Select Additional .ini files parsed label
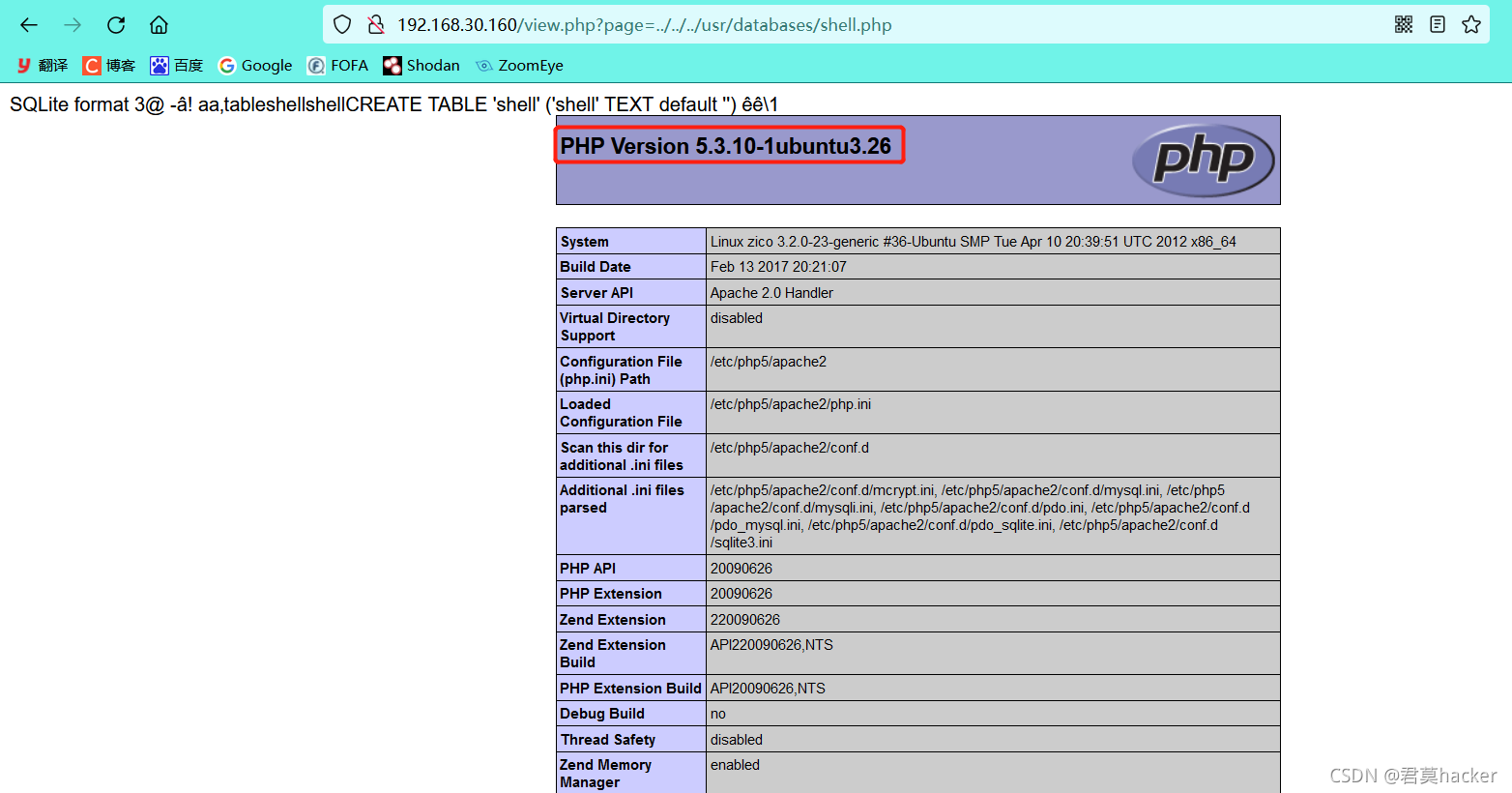 click(622, 499)
